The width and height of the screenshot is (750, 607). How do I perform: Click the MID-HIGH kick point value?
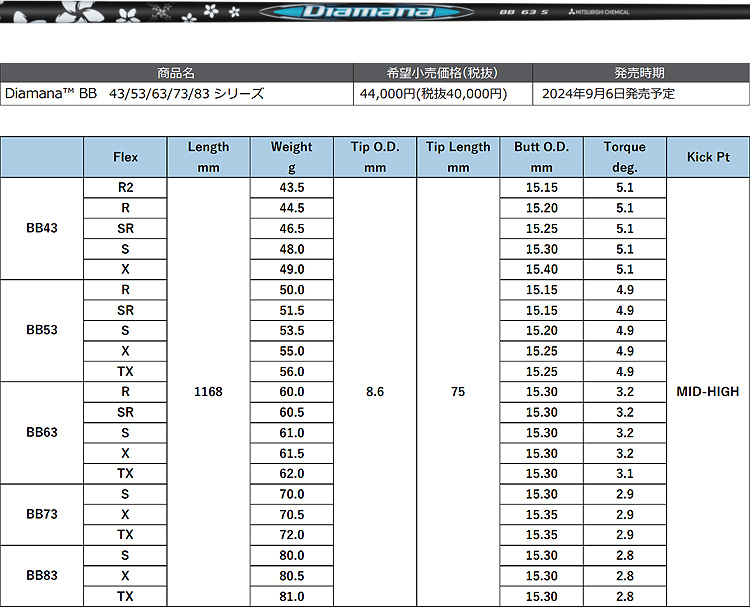coord(708,392)
